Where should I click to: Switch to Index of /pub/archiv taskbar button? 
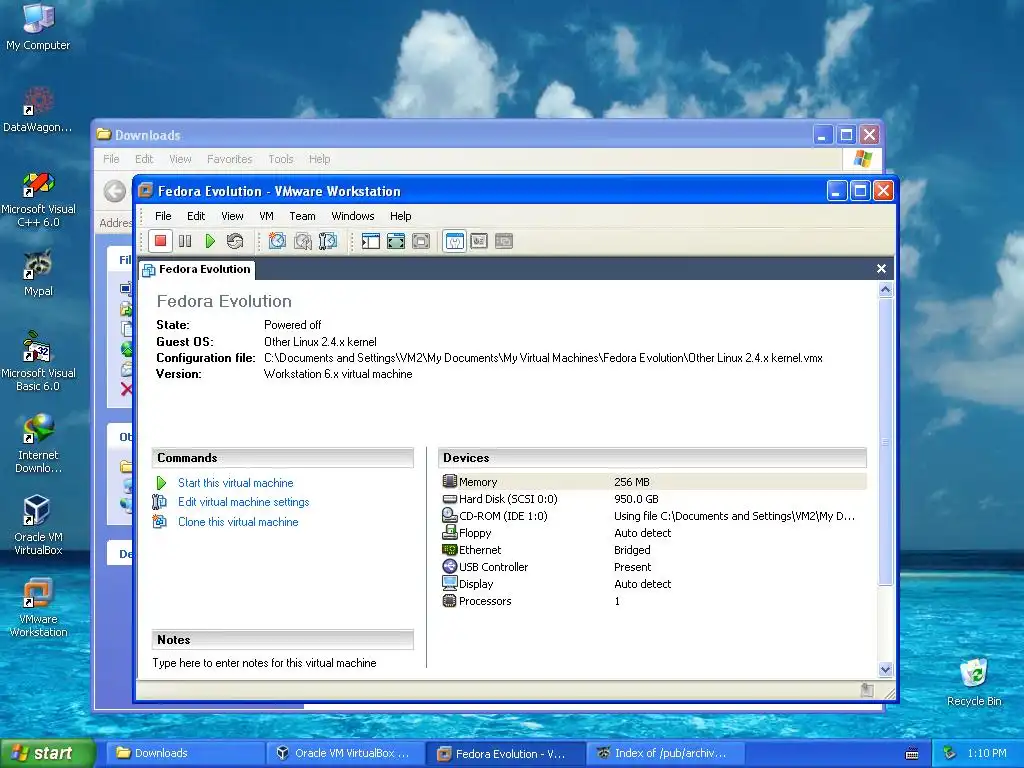pyautogui.click(x=665, y=753)
